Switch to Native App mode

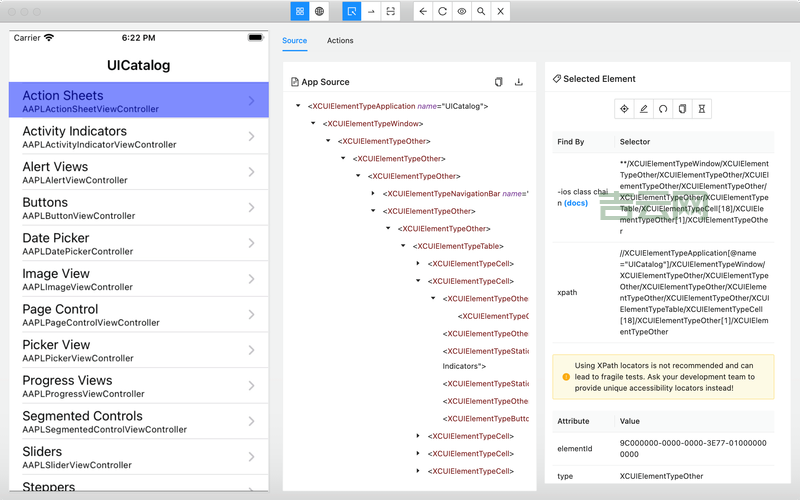coord(299,11)
